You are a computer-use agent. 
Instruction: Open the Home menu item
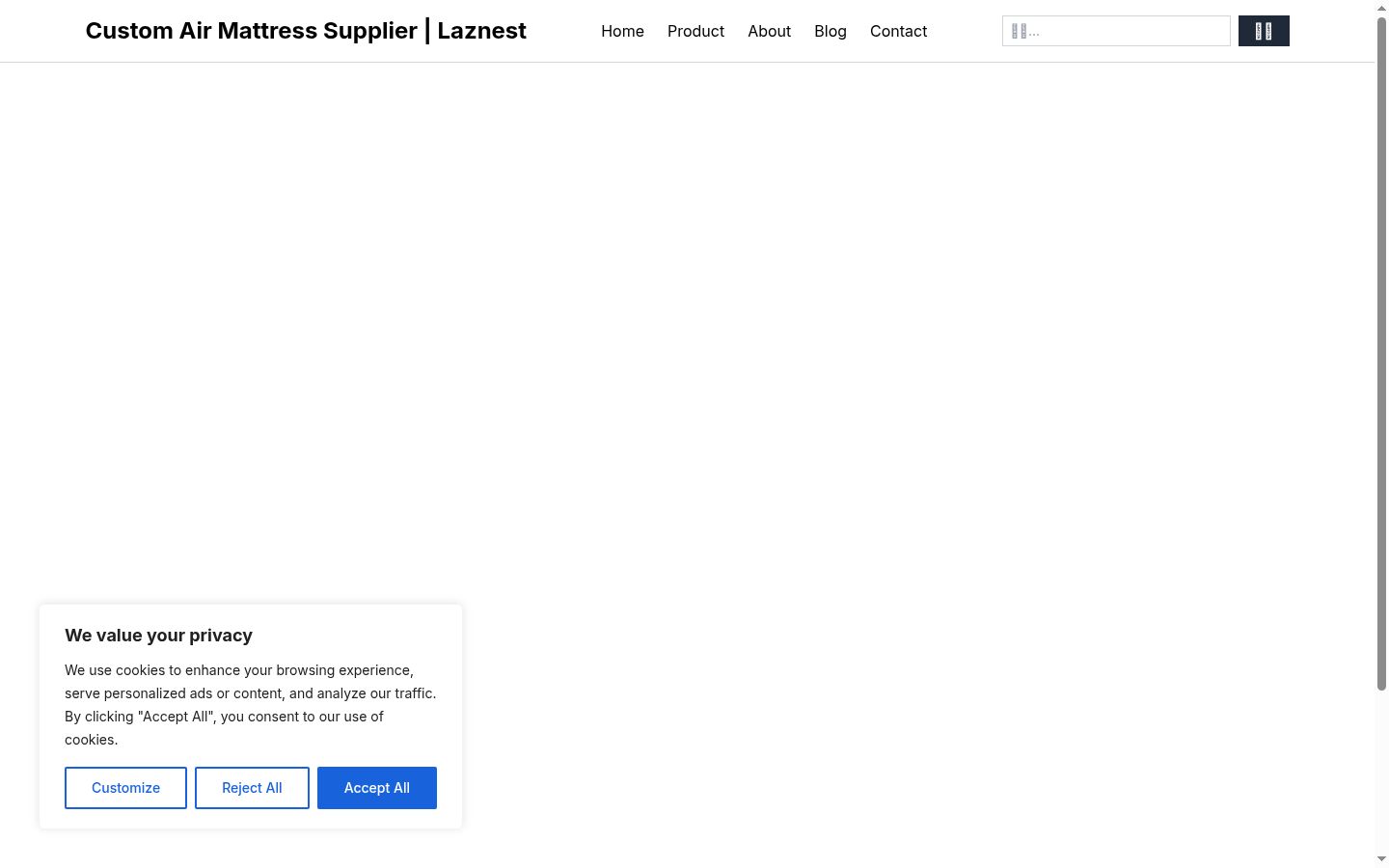[x=622, y=31]
